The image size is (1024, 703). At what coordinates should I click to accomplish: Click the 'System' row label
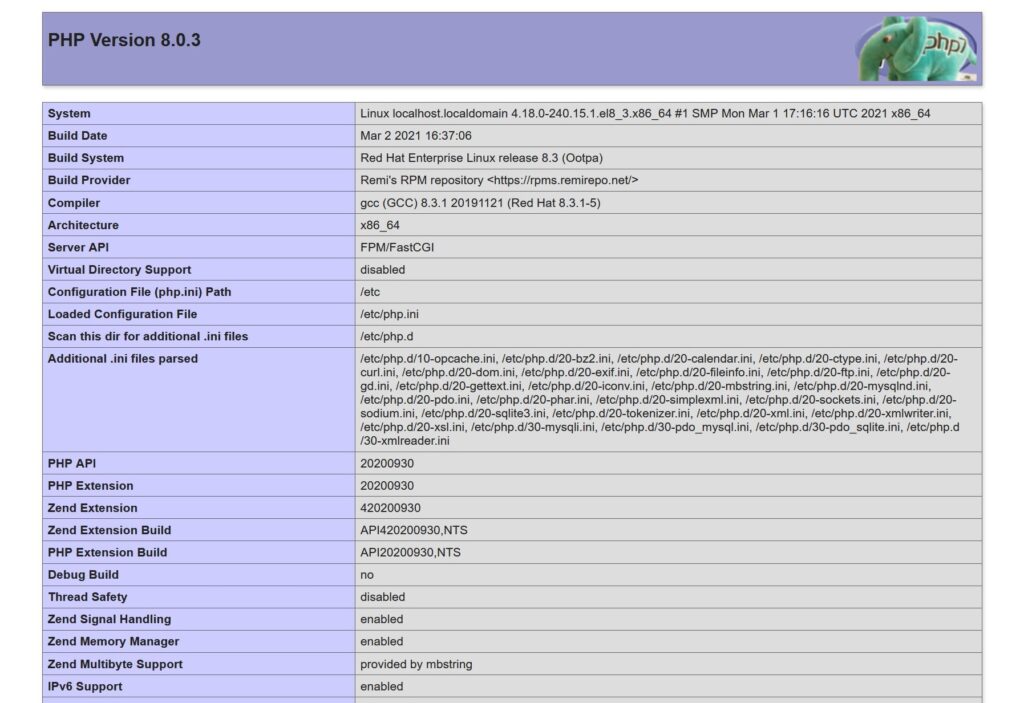[69, 114]
